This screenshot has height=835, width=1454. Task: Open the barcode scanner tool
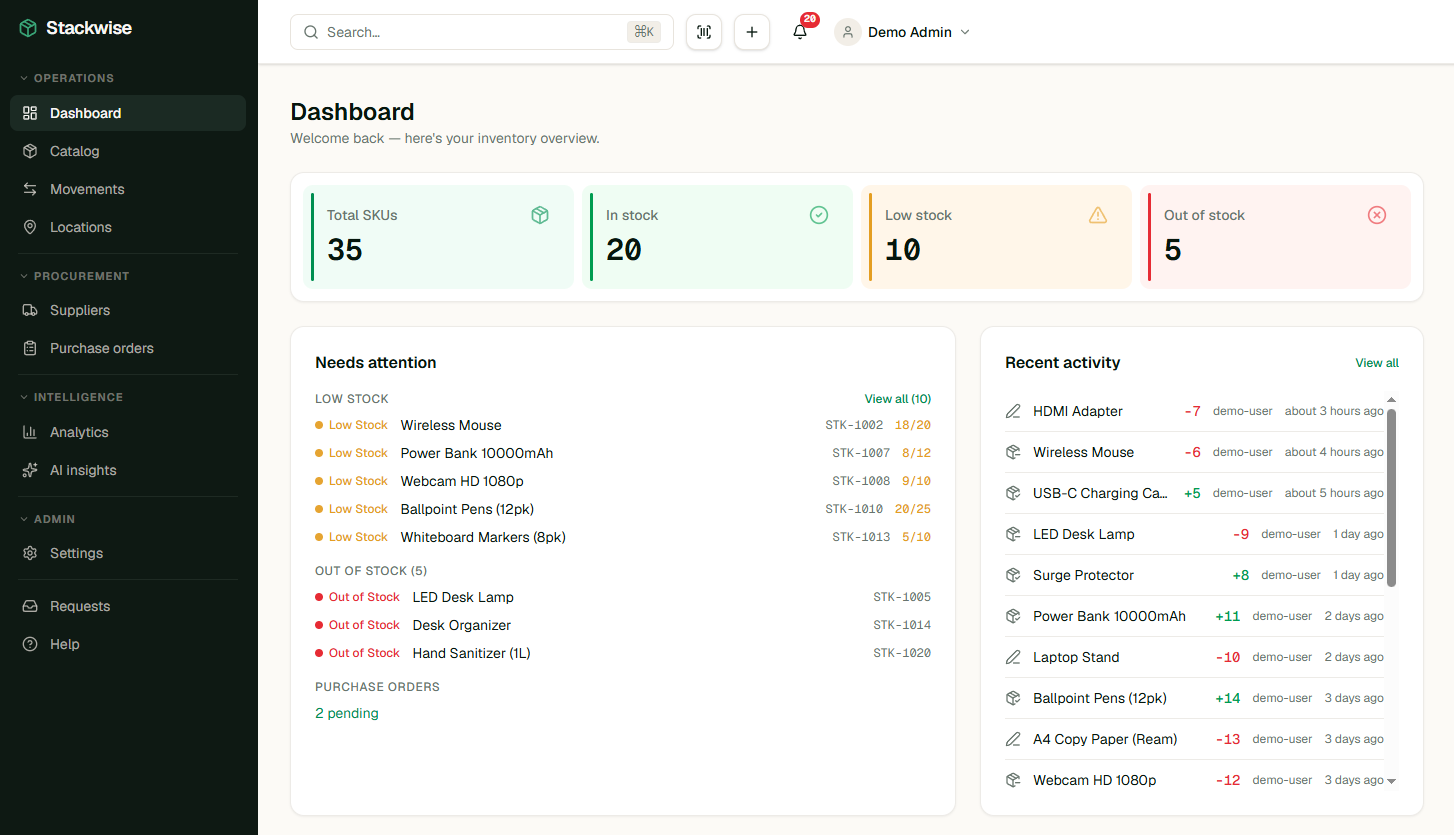pos(703,31)
